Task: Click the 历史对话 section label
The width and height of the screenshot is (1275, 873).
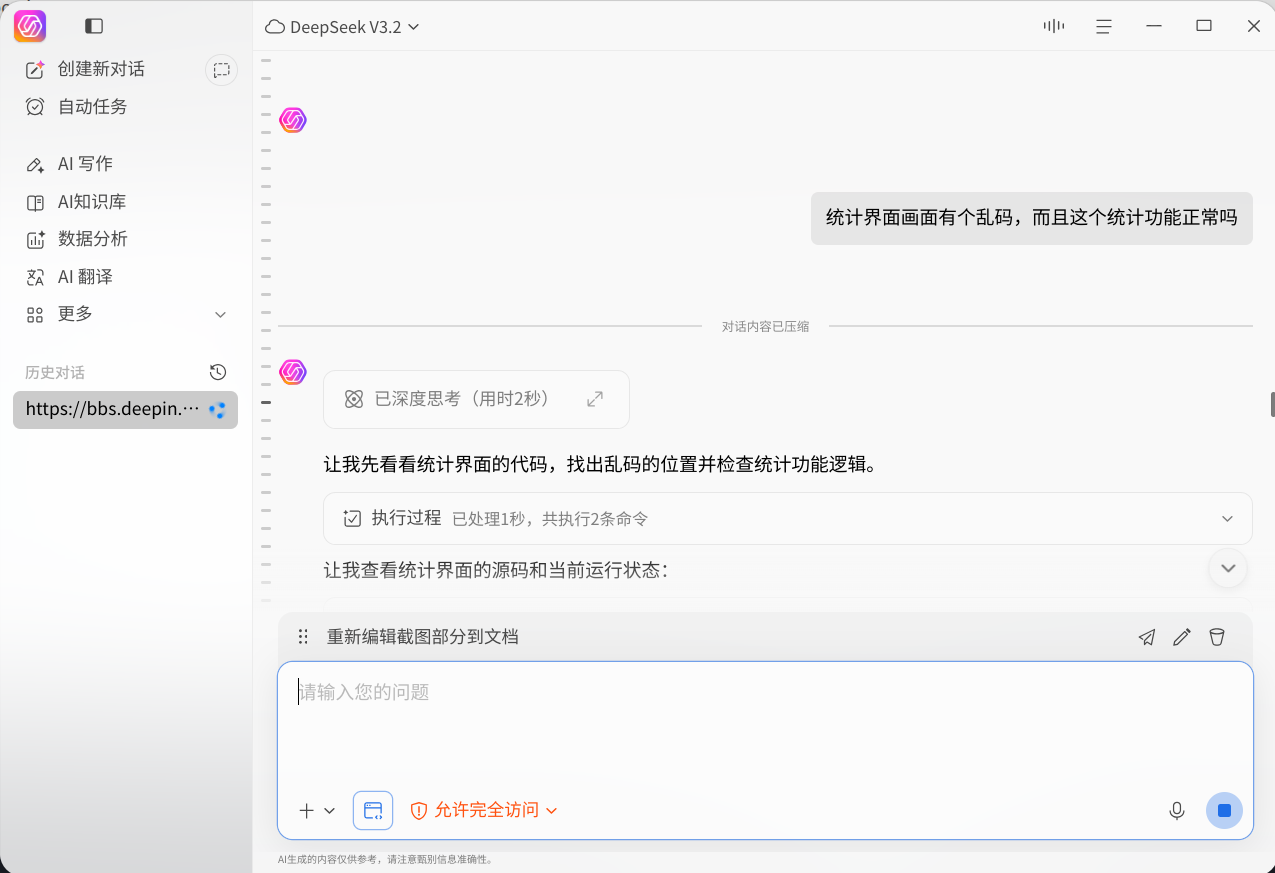Action: tap(55, 373)
